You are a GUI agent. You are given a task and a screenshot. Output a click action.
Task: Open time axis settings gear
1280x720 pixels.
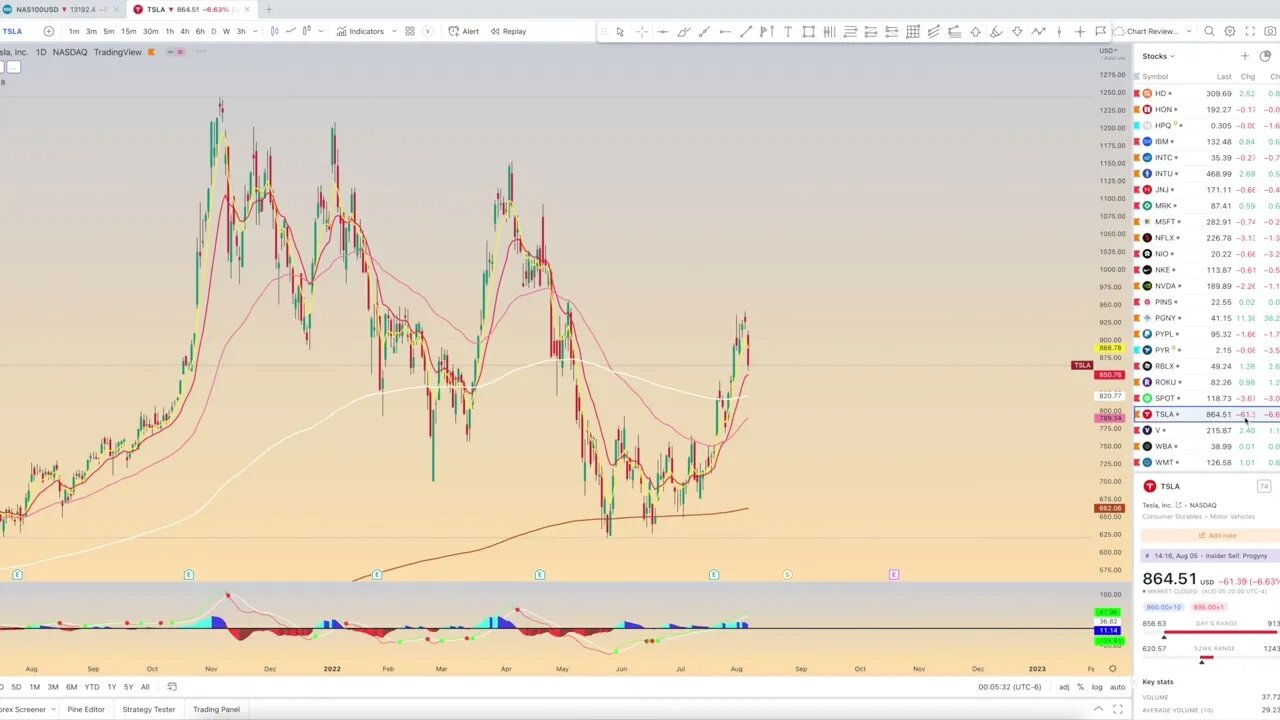tap(1112, 669)
